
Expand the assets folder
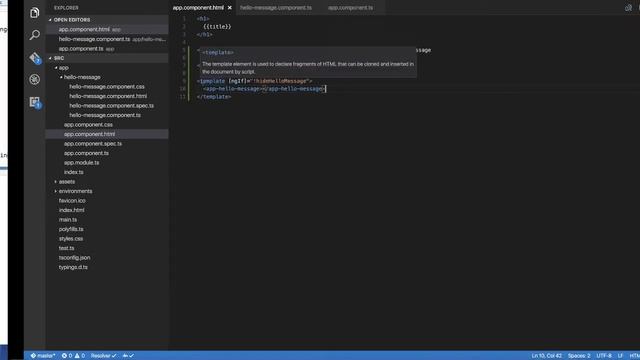click(56, 182)
